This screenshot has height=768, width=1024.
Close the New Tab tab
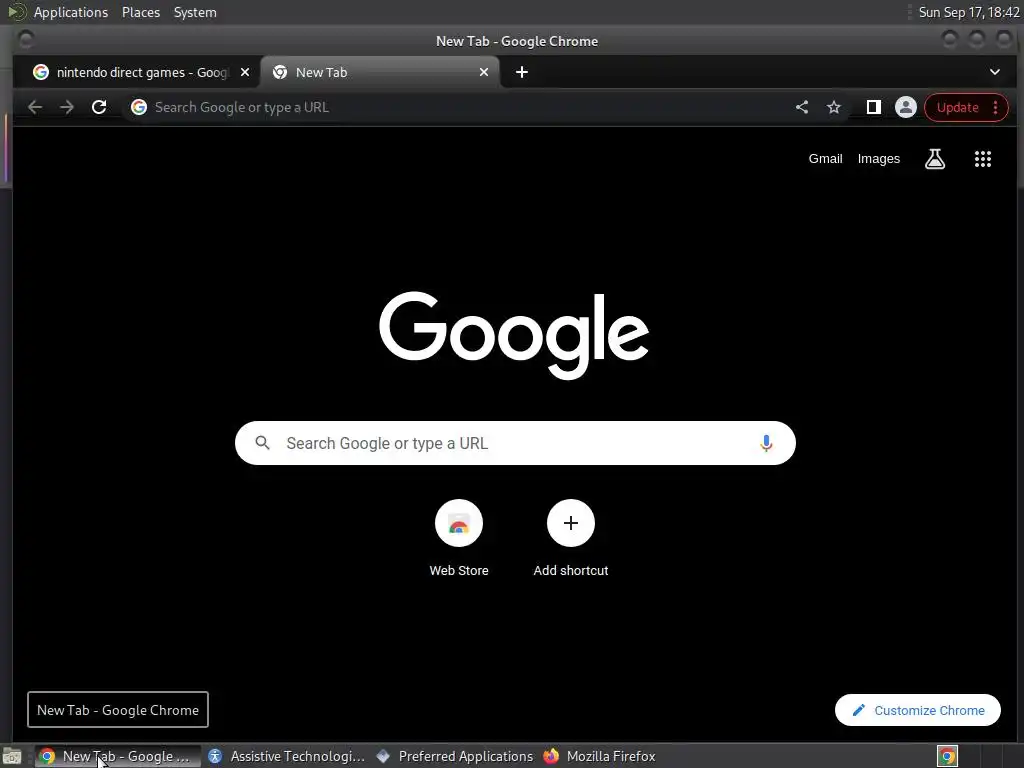point(484,72)
